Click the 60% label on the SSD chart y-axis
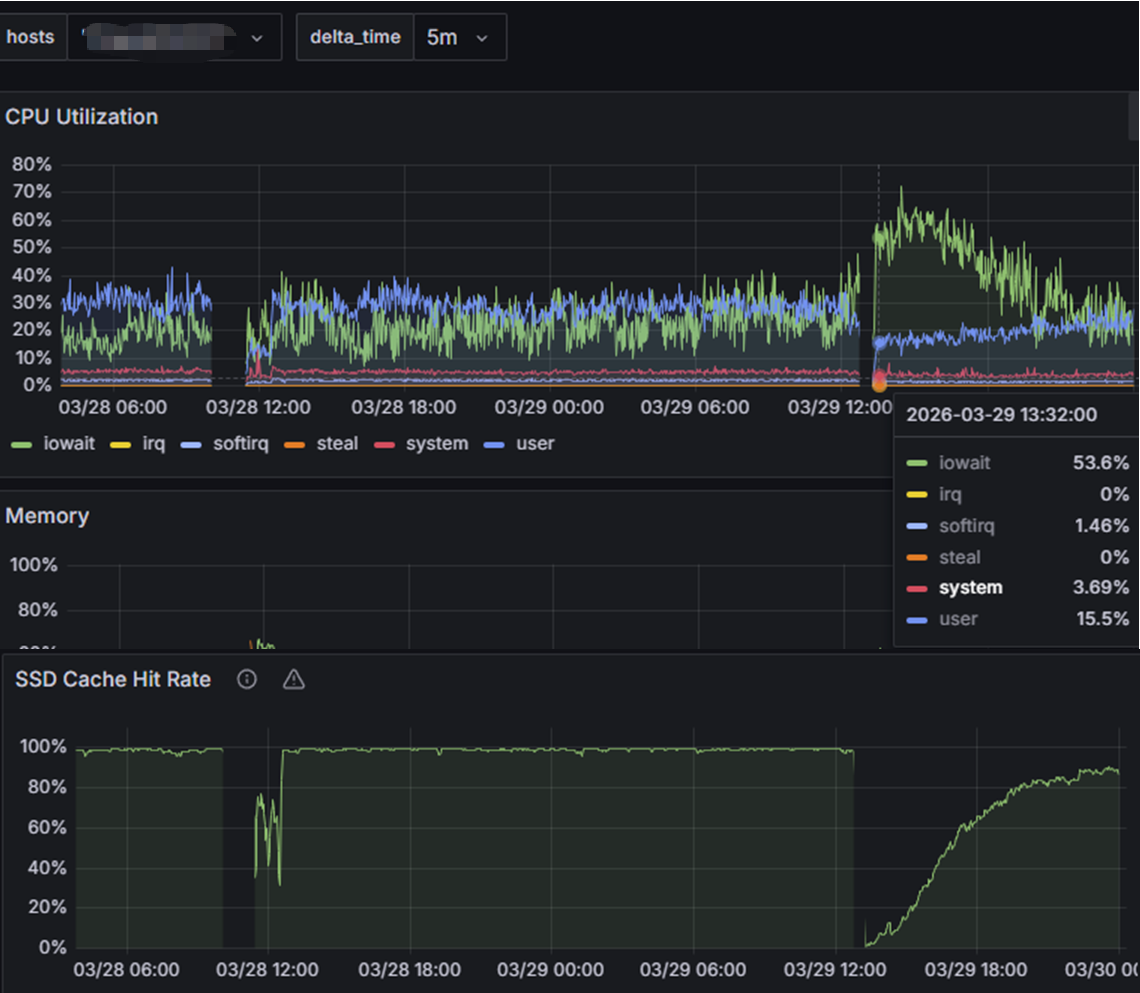This screenshot has height=993, width=1140. [47, 827]
